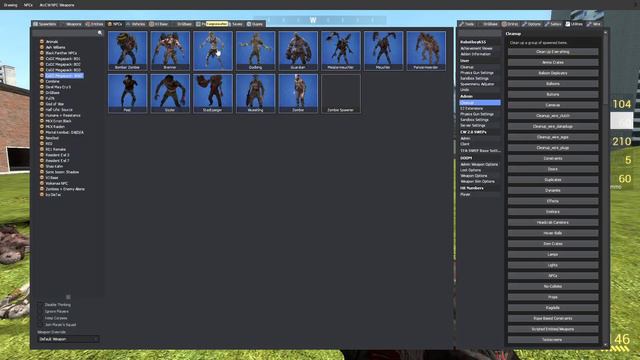The width and height of the screenshot is (640, 360).
Task: Click the God of War category icon
Action: (x=42, y=104)
